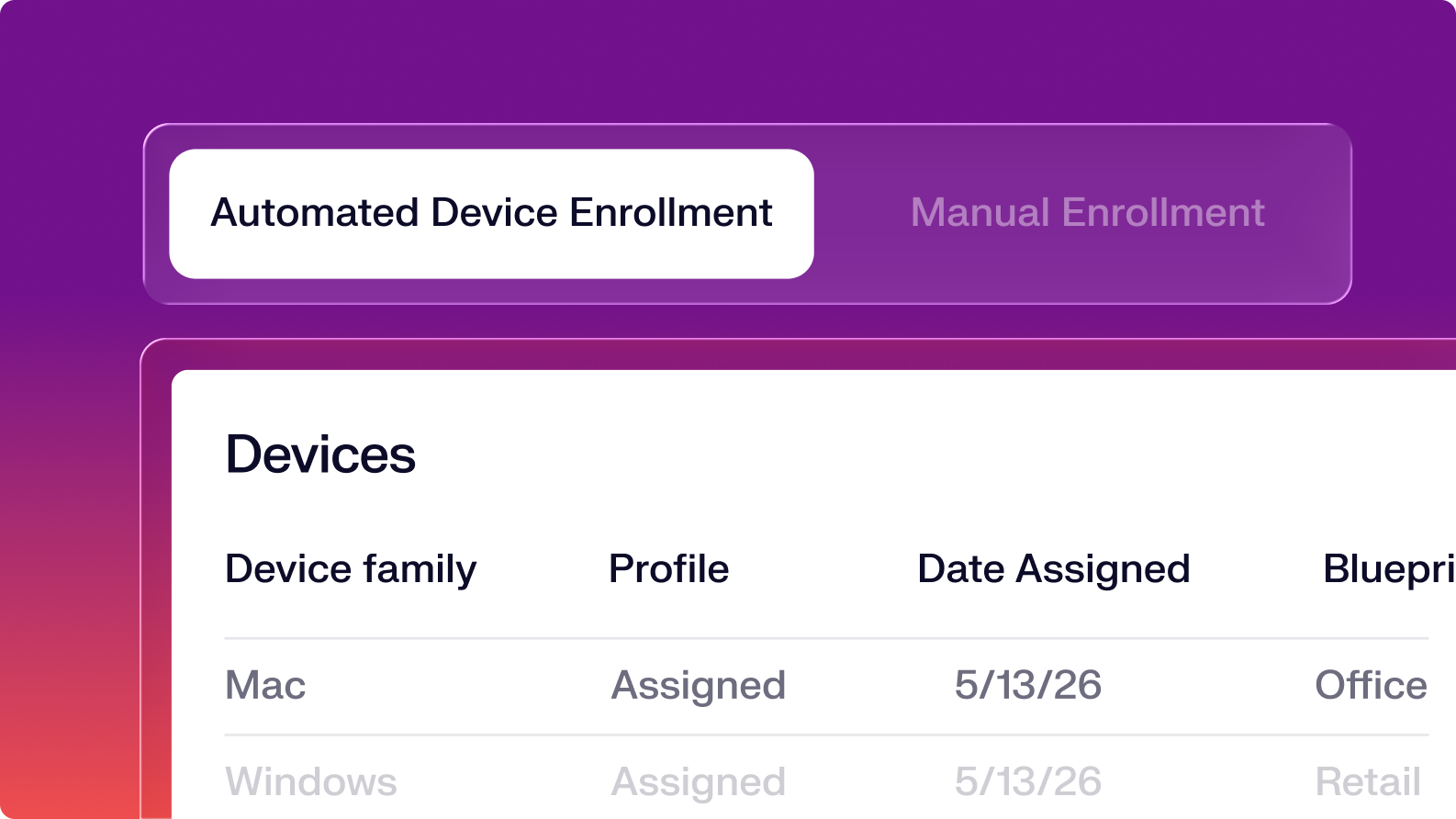Sort by Device family column header
The height and width of the screenshot is (819, 1456).
pyautogui.click(x=351, y=569)
